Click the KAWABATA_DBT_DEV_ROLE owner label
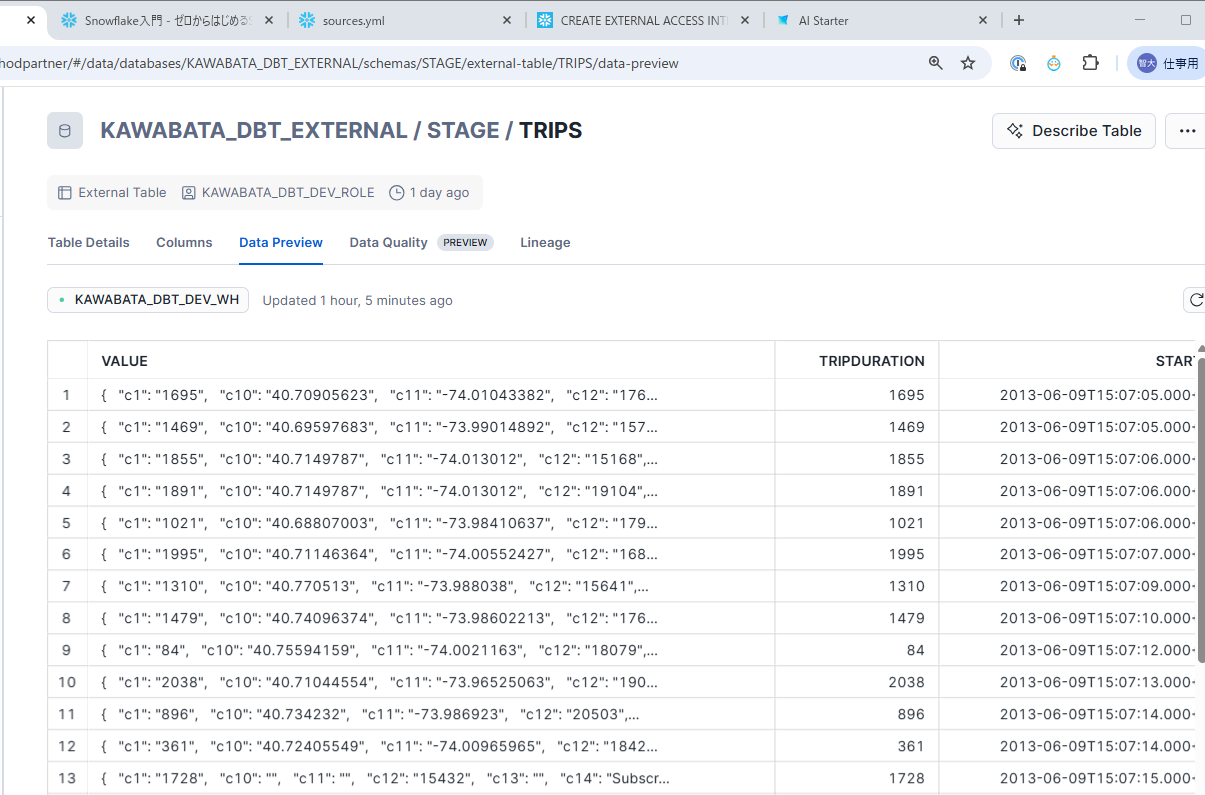Viewport: 1205px width, 795px height. (x=278, y=192)
